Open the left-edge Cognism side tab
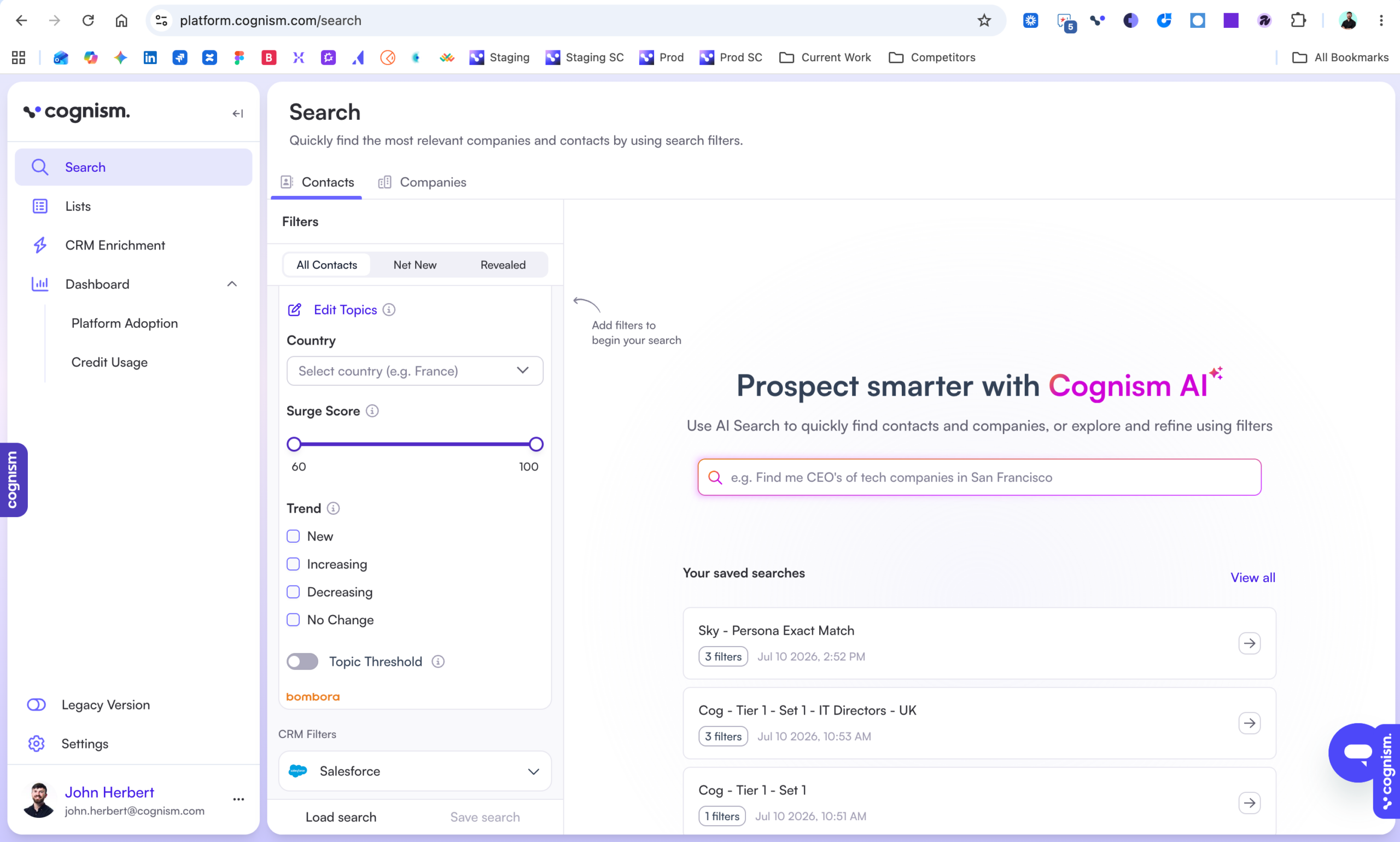Screen dimensions: 1400x842 click(x=13, y=479)
